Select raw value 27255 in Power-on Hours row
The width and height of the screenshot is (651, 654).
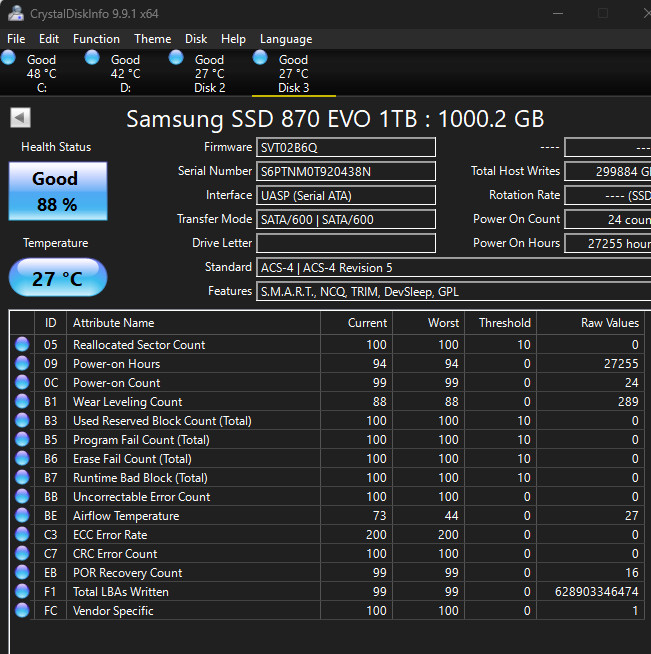[621, 364]
